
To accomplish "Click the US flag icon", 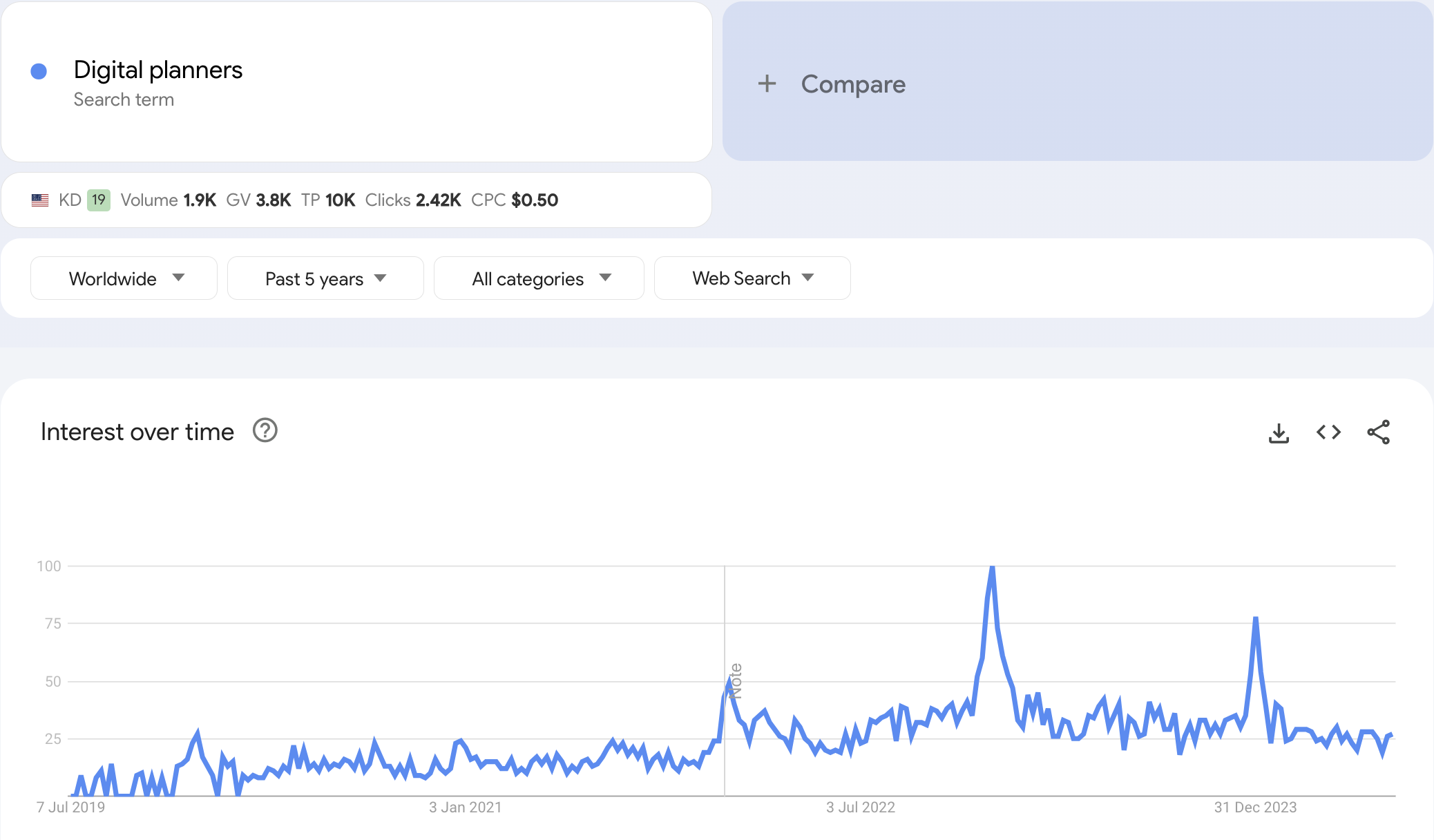I will coord(40,200).
